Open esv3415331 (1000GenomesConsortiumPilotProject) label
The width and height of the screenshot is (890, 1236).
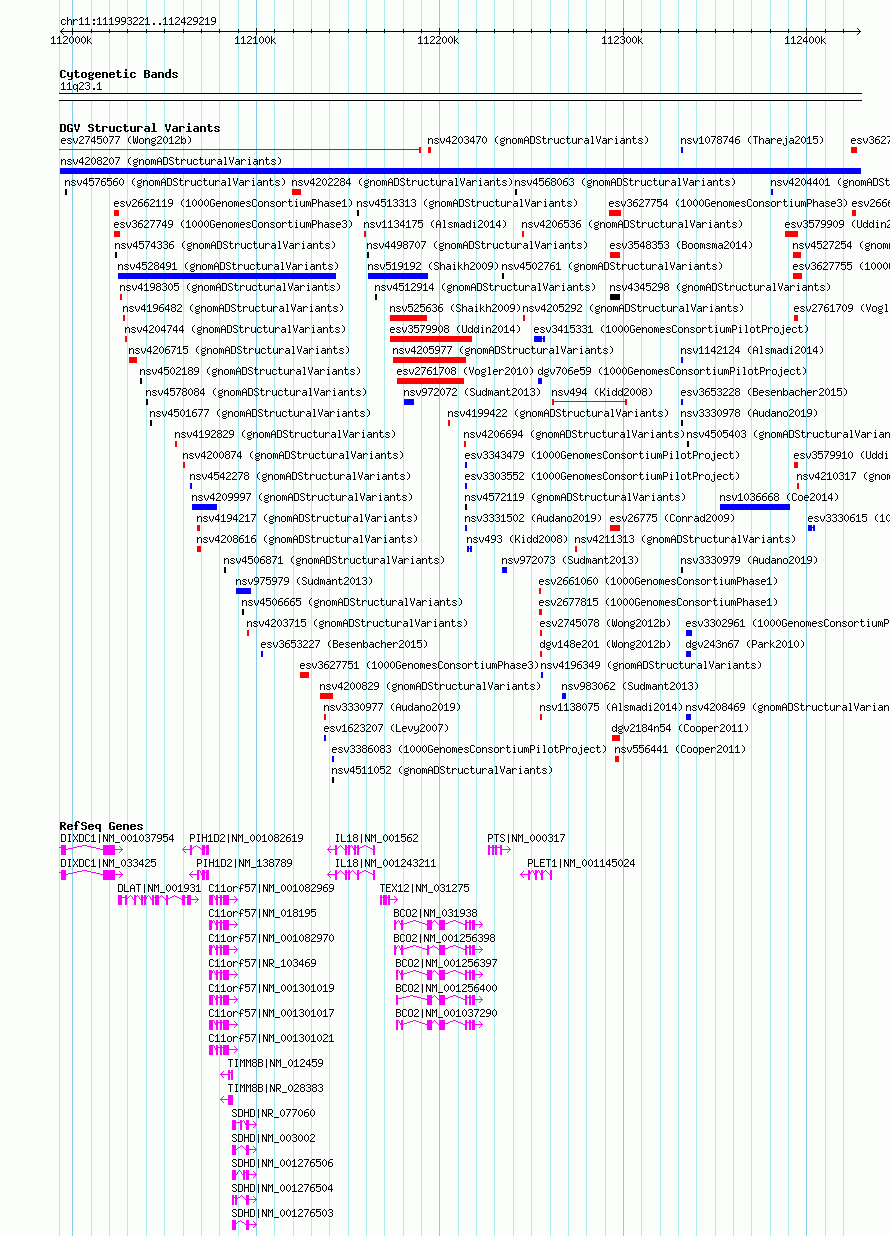(x=670, y=329)
